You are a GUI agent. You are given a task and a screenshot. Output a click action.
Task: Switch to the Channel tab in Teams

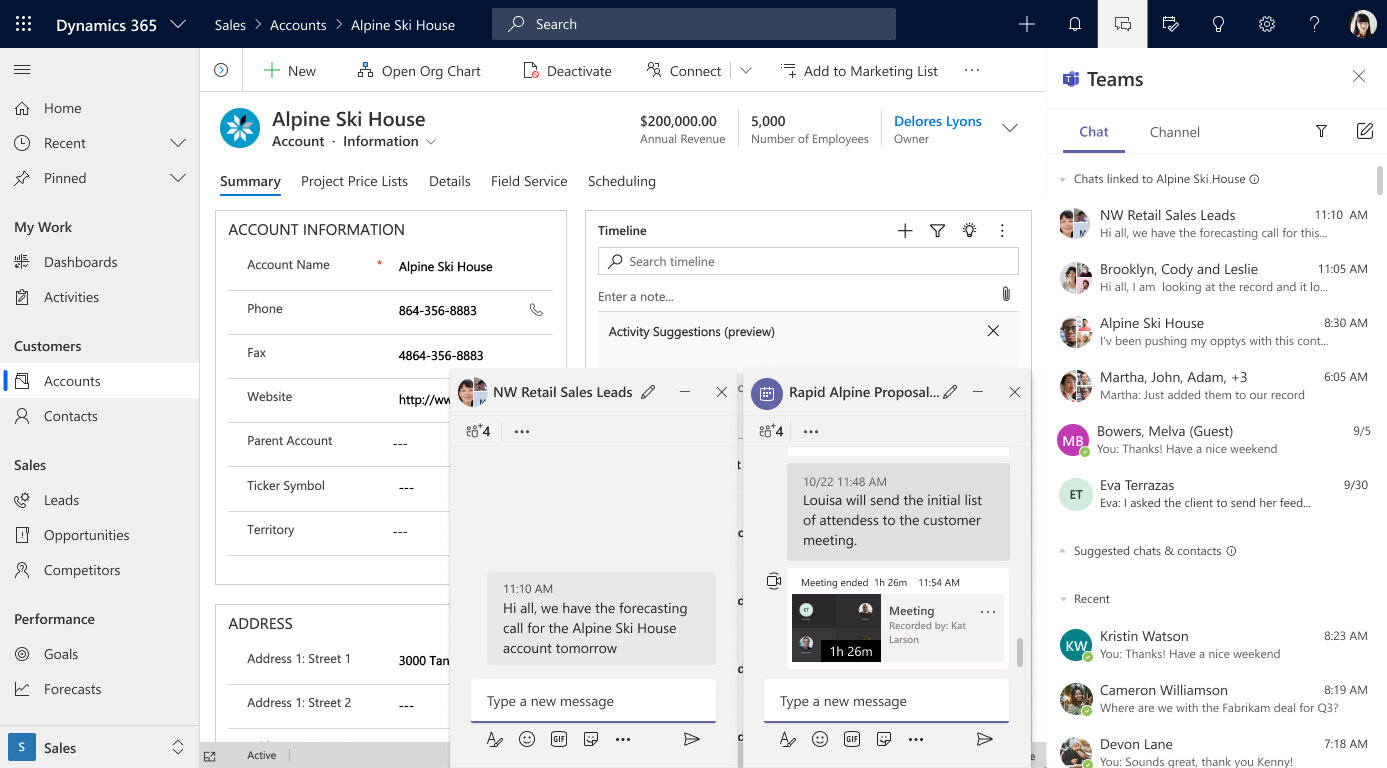(x=1175, y=132)
